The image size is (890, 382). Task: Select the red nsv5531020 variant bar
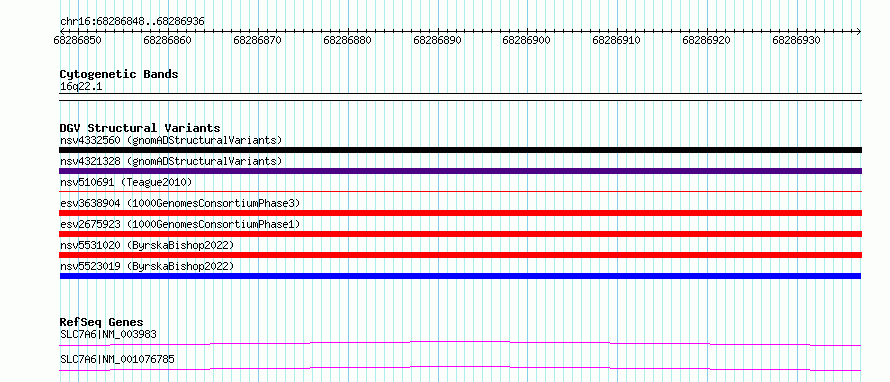coord(460,255)
